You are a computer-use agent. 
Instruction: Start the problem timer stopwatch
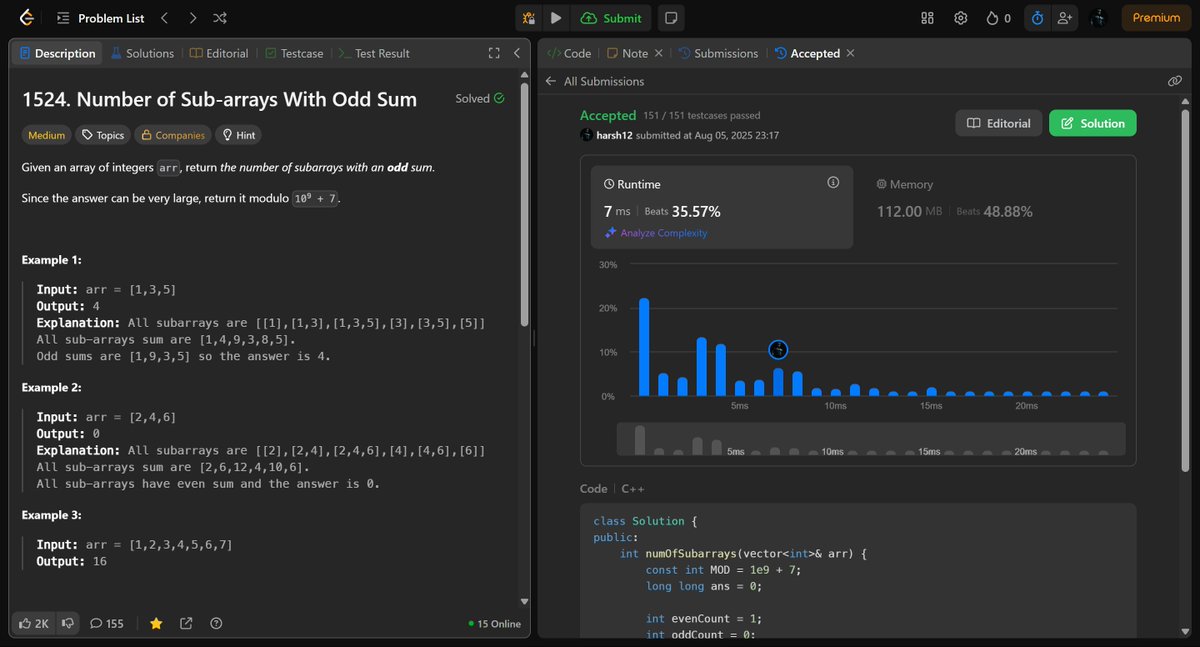pos(1037,17)
